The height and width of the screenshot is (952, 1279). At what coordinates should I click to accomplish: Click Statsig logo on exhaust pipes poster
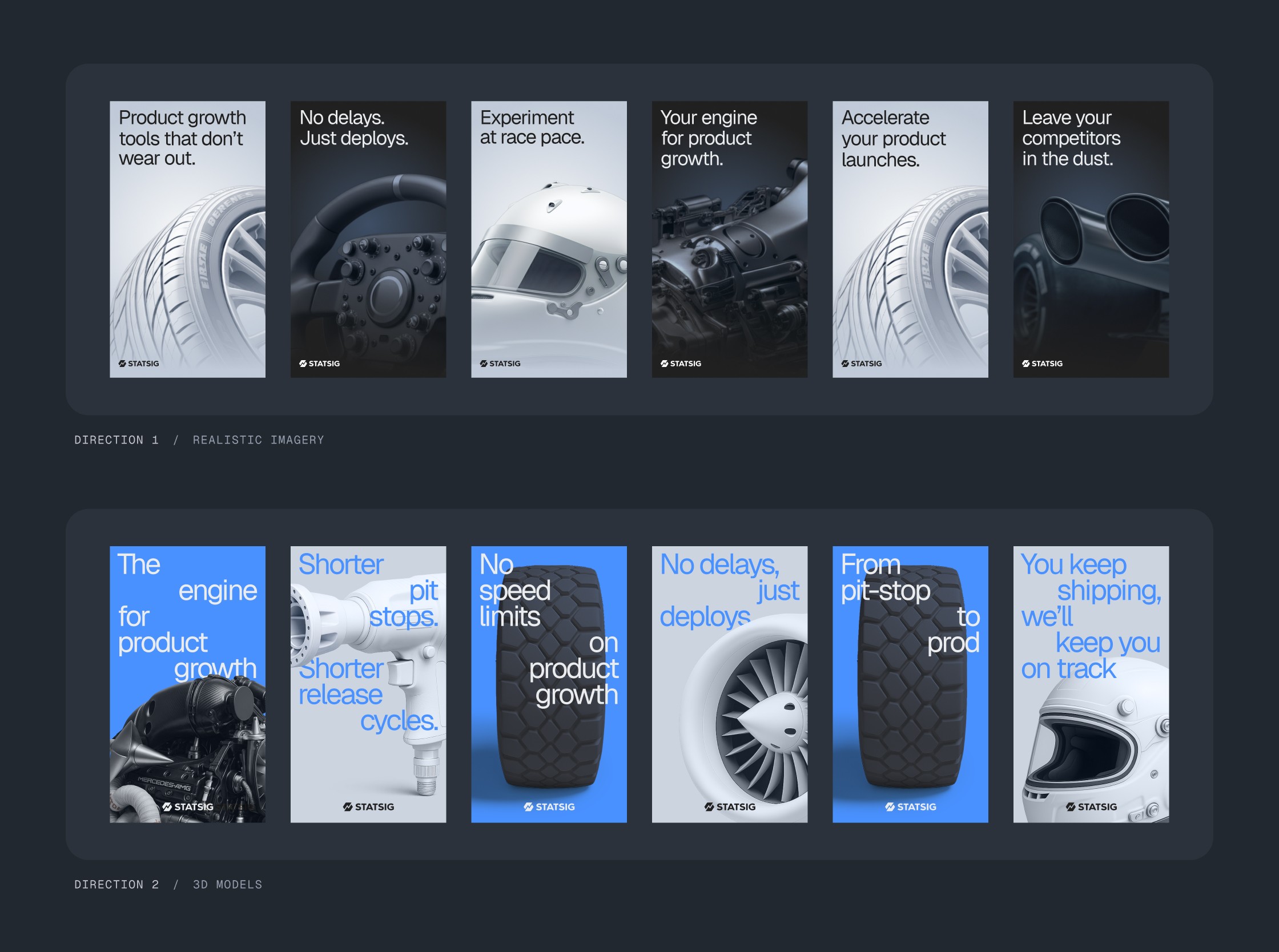click(1042, 364)
